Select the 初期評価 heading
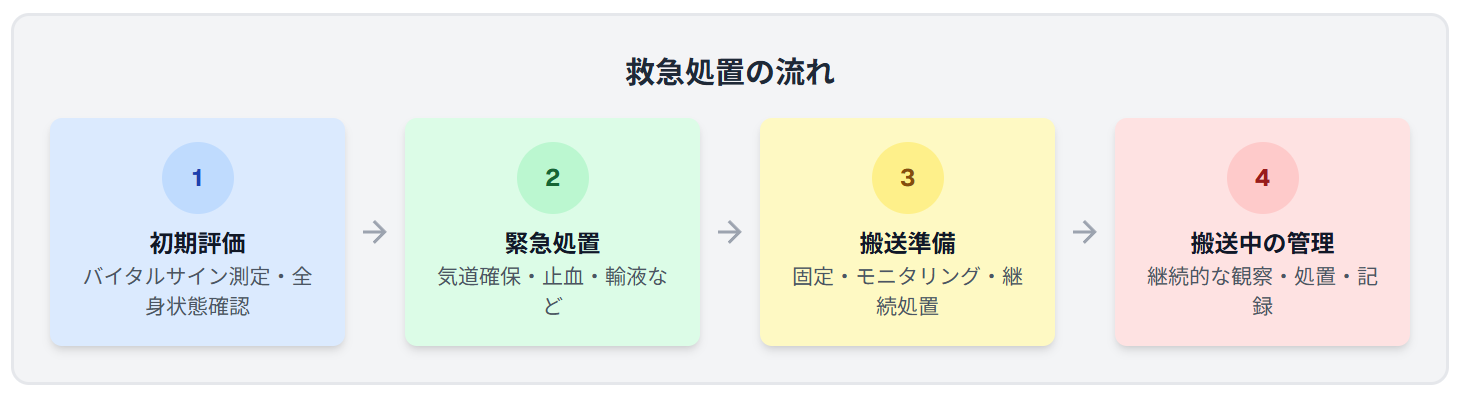This screenshot has width=1460, height=396. pos(198,244)
